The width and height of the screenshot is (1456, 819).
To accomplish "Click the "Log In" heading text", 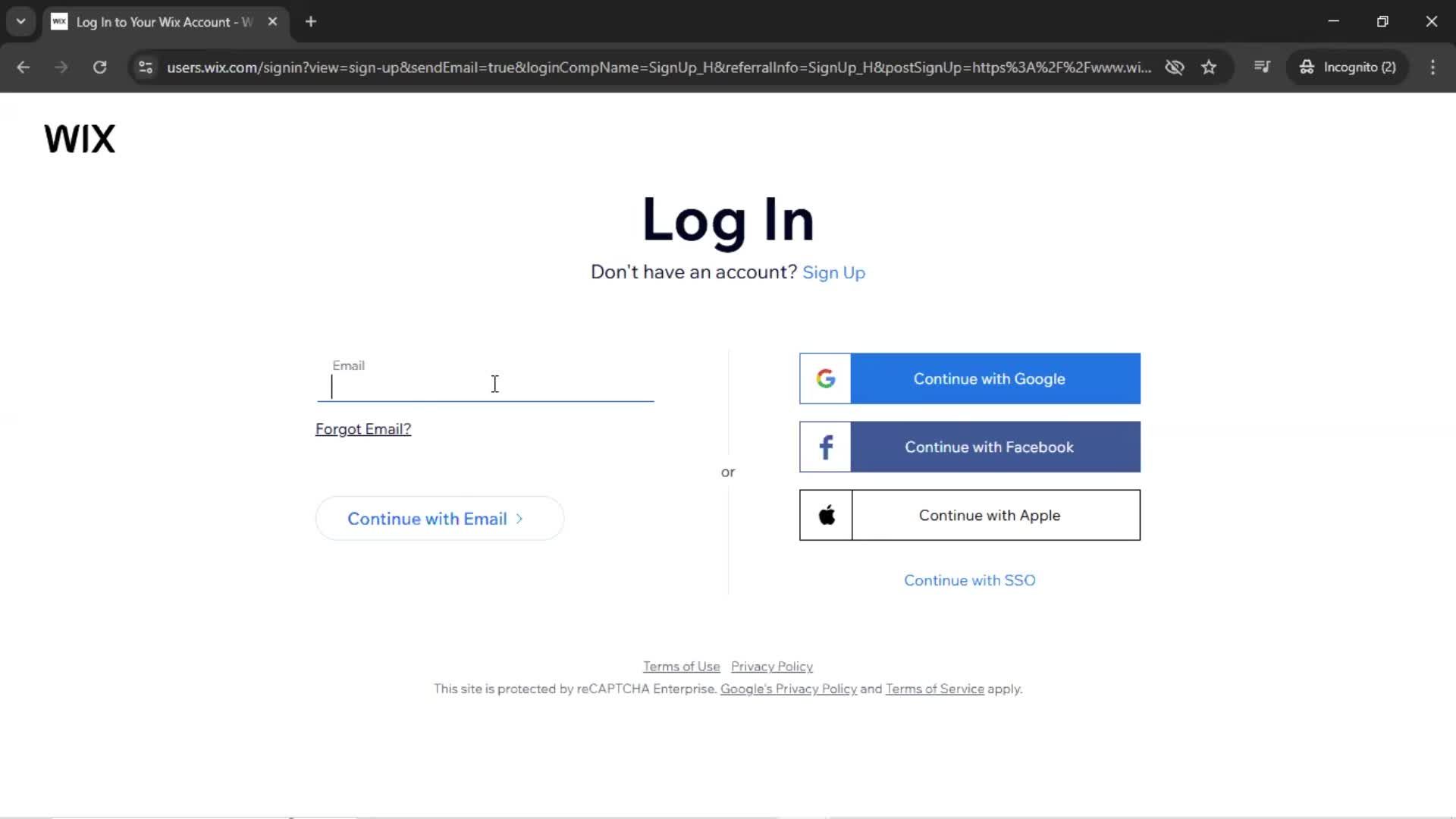I will coord(728,221).
